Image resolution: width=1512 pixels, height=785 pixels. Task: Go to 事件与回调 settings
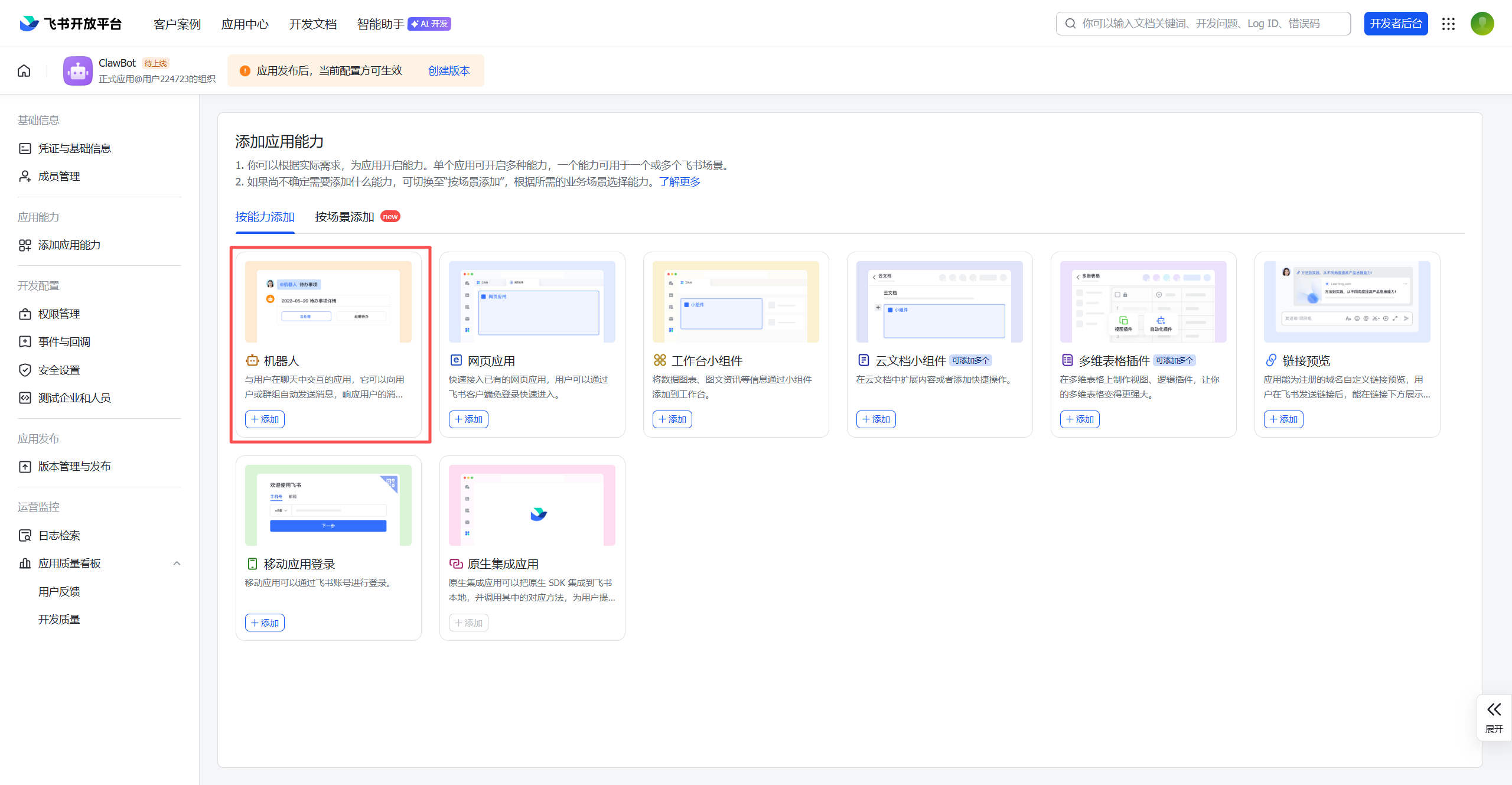click(x=64, y=341)
